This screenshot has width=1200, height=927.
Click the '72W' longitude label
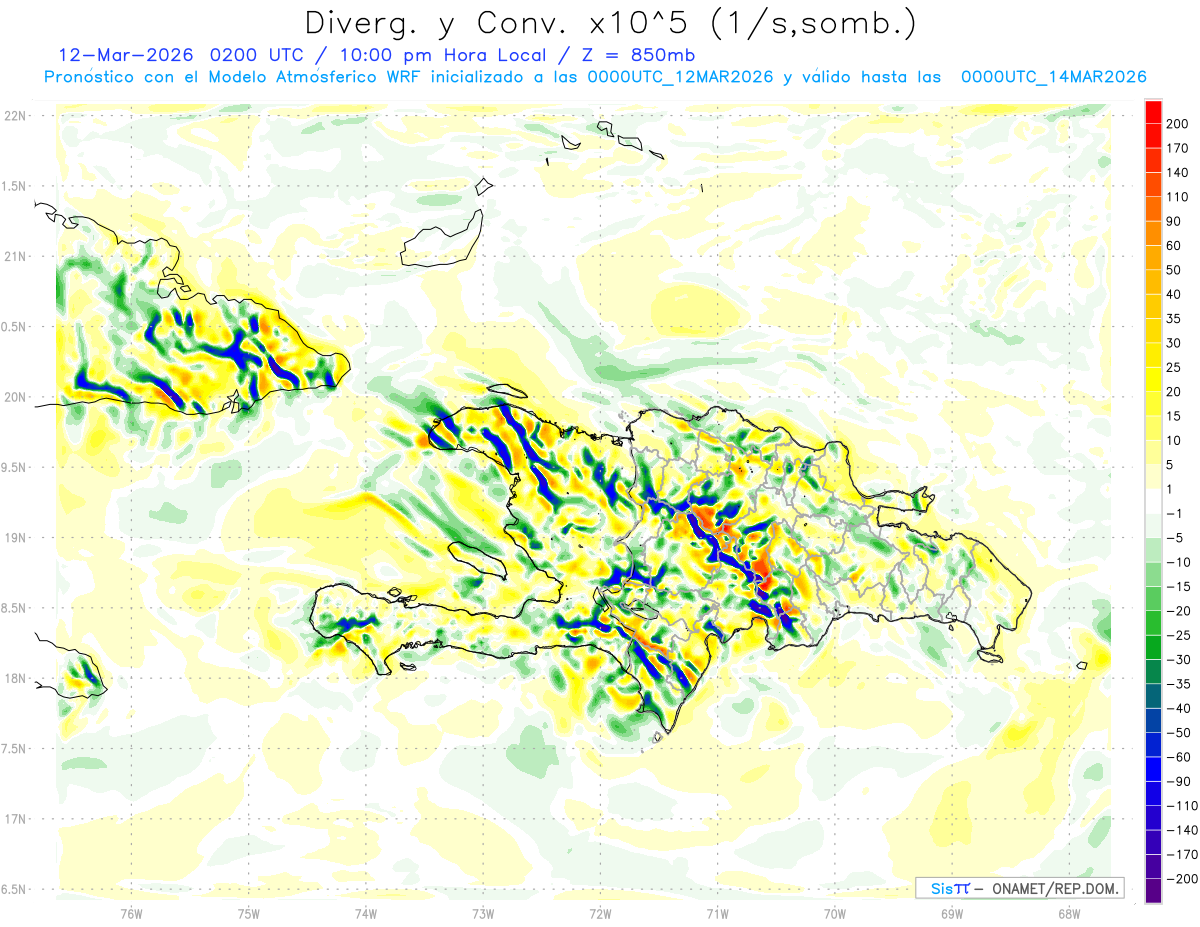600,912
